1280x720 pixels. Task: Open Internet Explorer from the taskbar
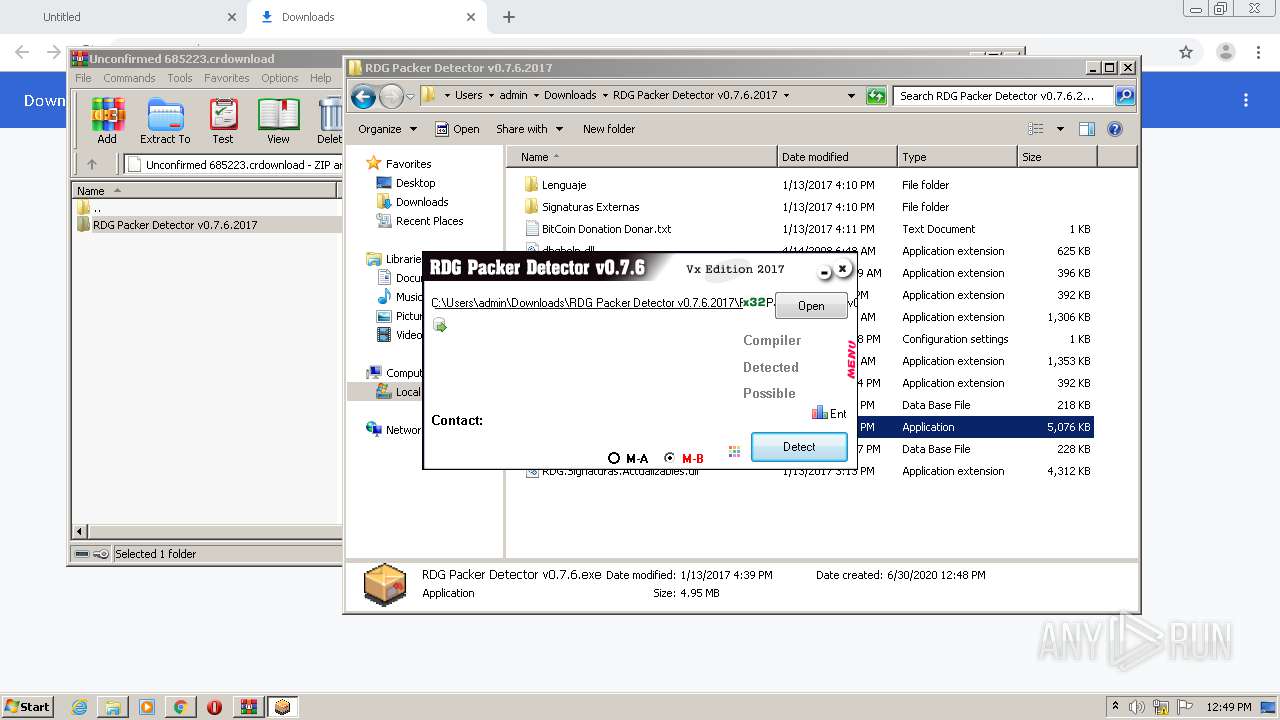click(x=79, y=707)
